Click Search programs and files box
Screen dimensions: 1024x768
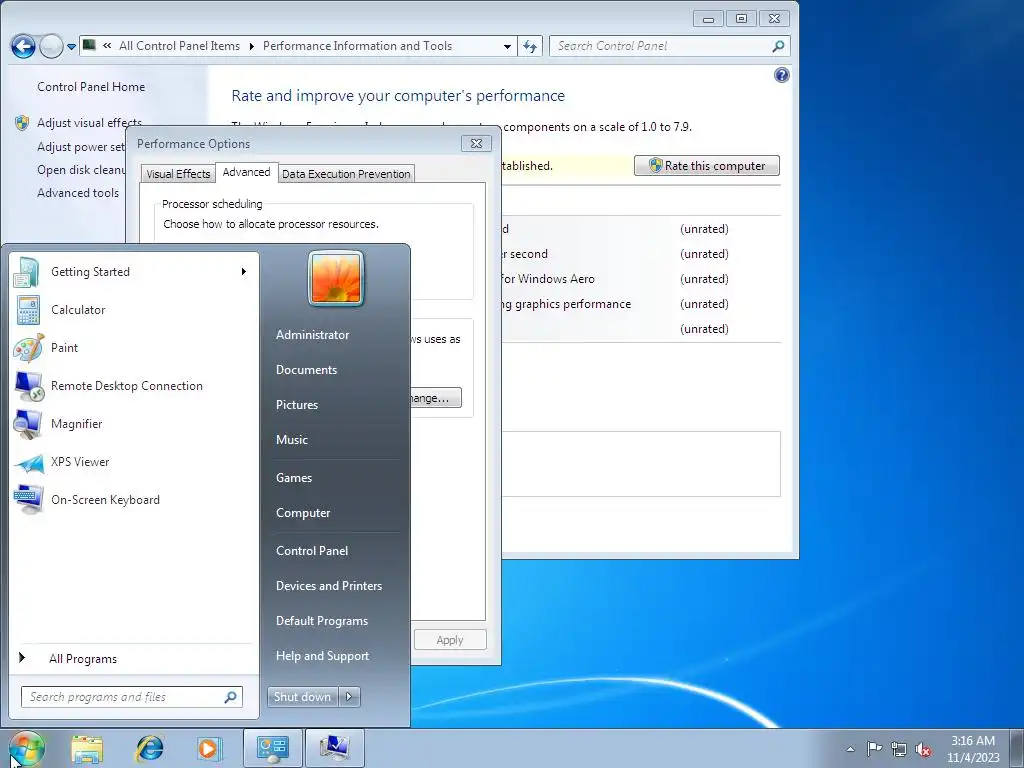(x=131, y=697)
